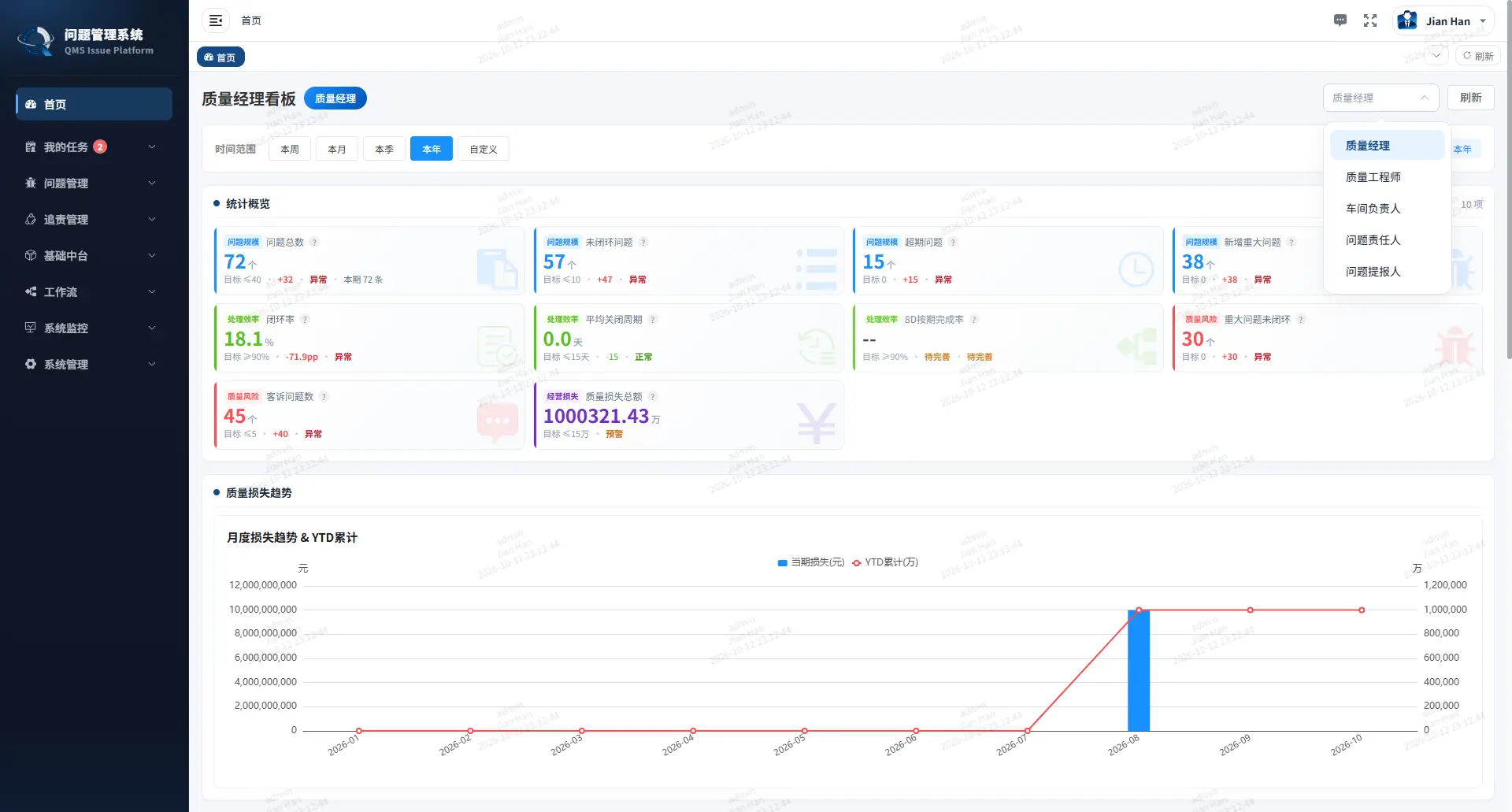Click the red task count badge on 我的任务
Image resolution: width=1512 pixels, height=812 pixels.
100,146
